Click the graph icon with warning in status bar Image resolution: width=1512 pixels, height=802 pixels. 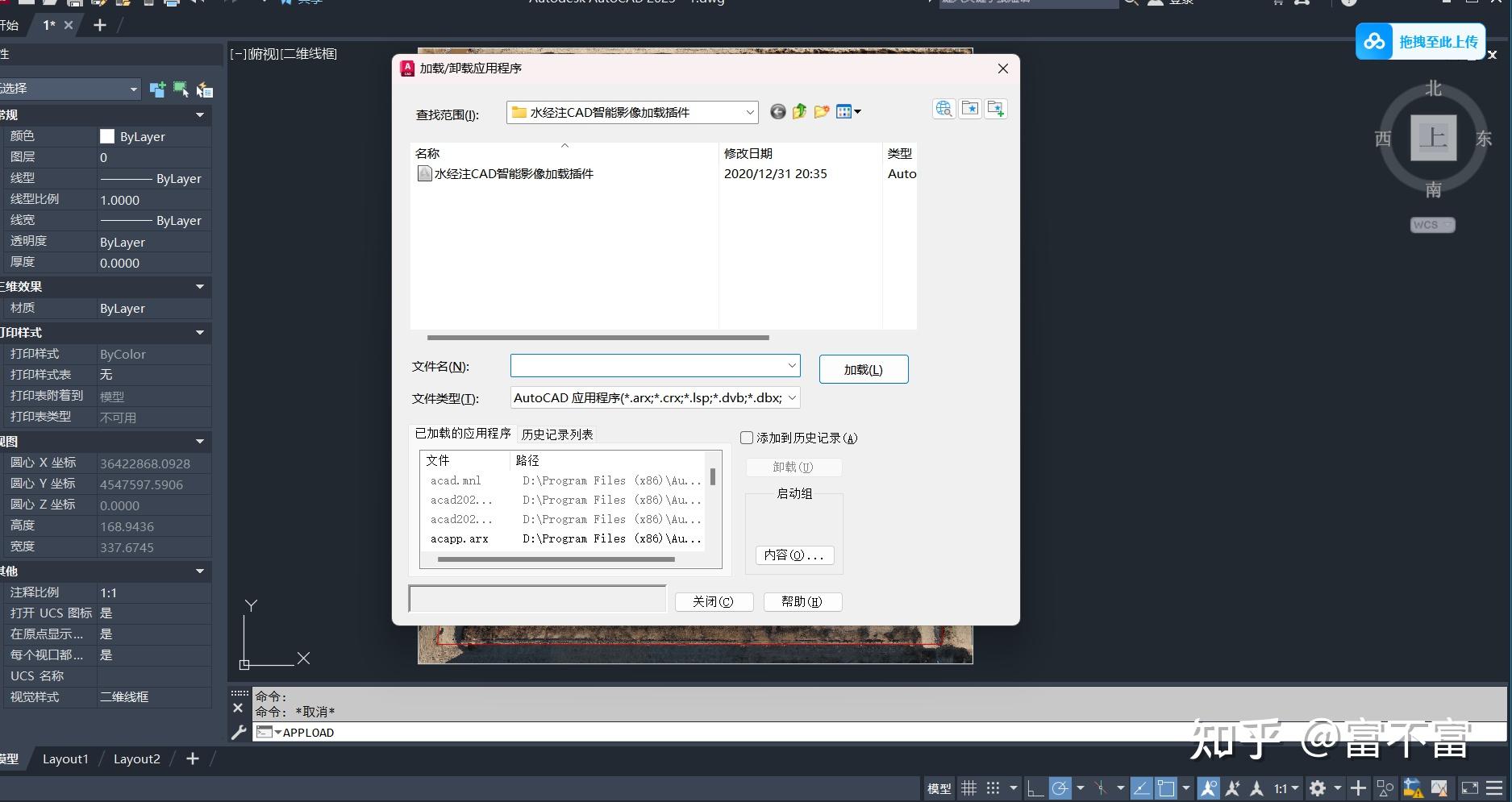1439,788
